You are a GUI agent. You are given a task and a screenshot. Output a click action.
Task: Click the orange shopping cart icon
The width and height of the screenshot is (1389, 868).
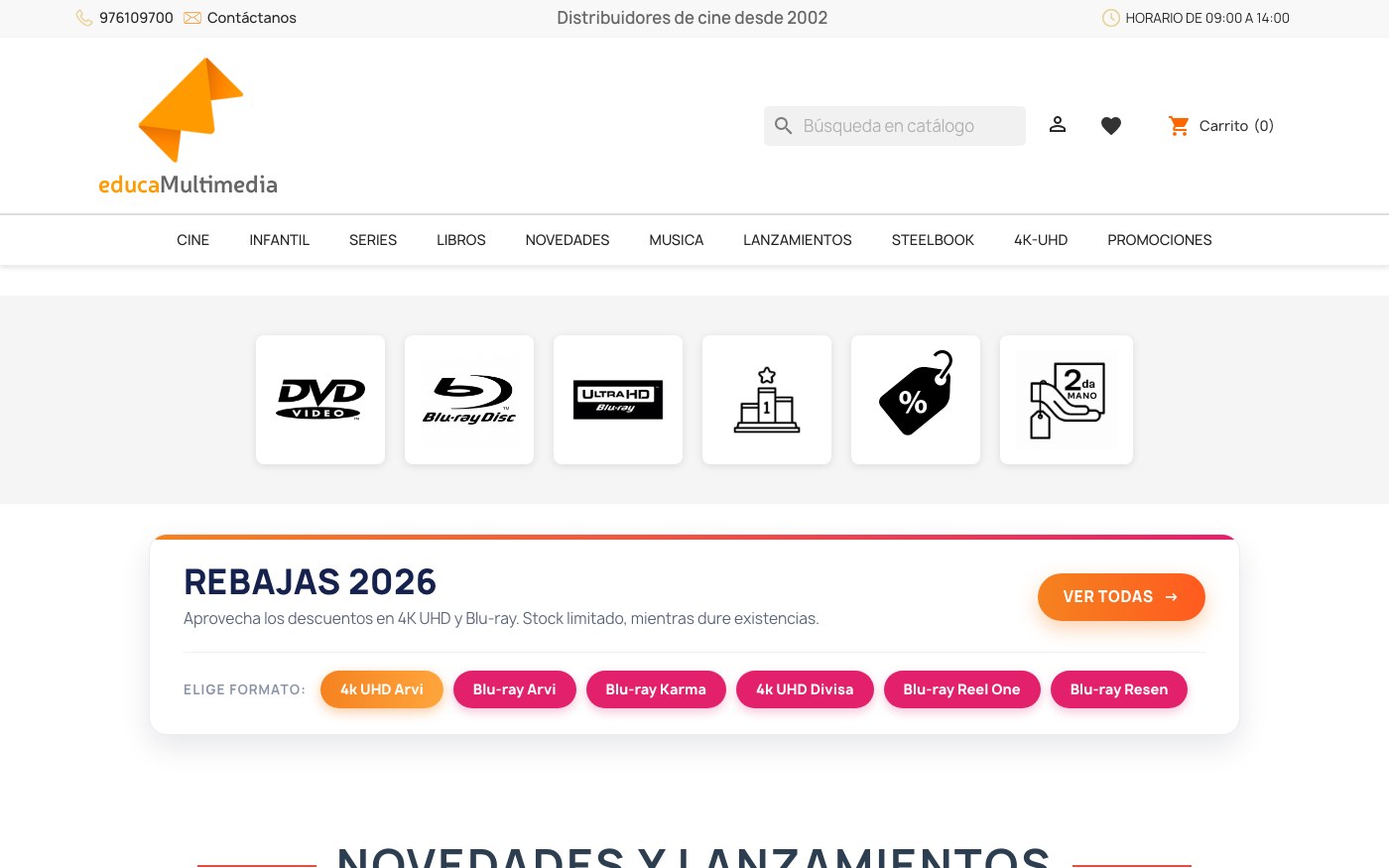pos(1179,126)
